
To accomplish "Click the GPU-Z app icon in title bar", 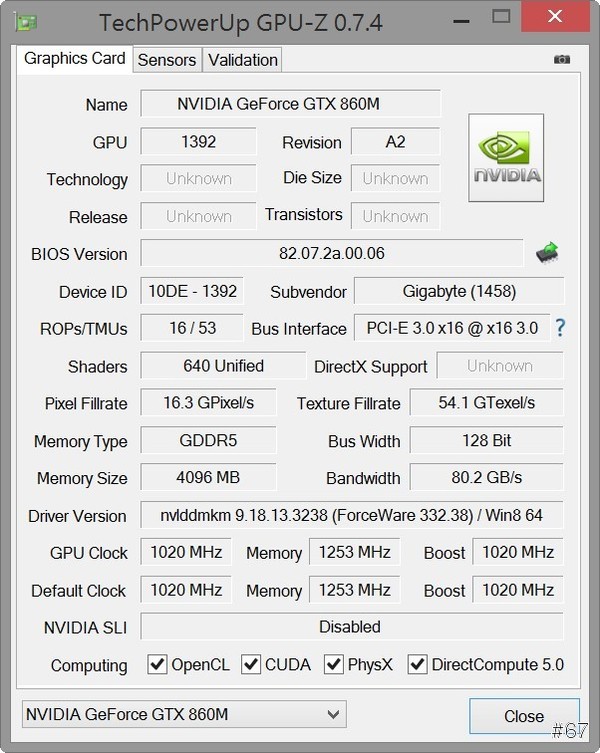I will pos(26,23).
